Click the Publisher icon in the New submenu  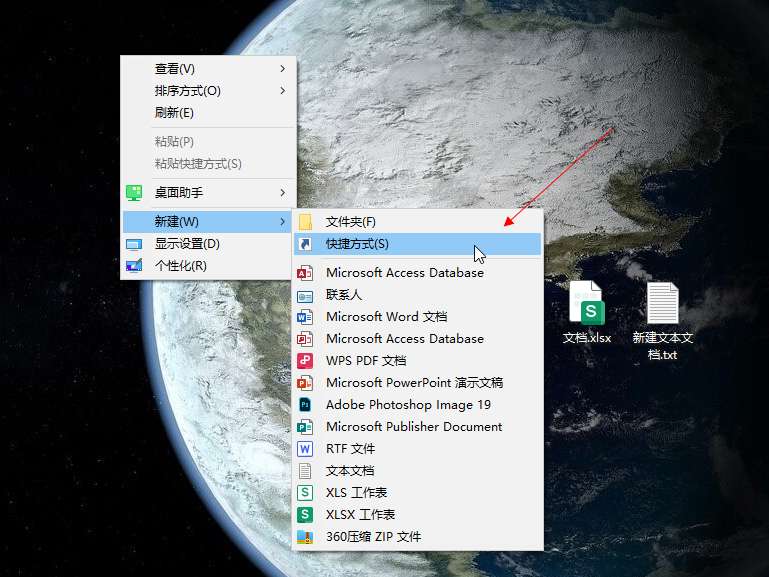coord(306,427)
